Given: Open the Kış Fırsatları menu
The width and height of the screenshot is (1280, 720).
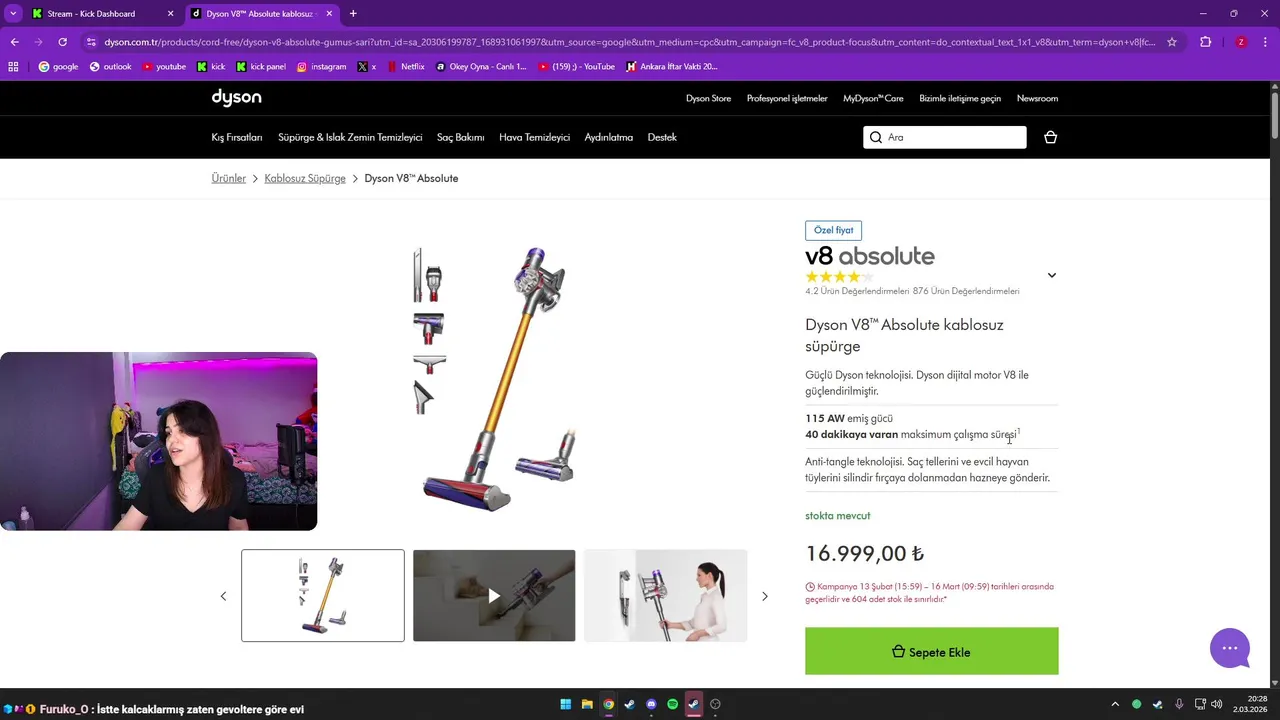Looking at the screenshot, I should (237, 137).
